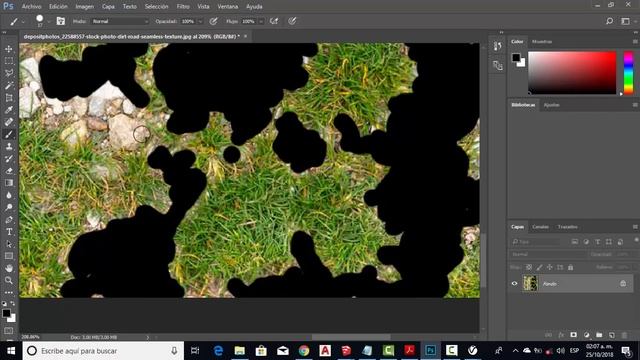The image size is (640, 360).
Task: Open the Modo Normal blend dropdown
Action: click(x=120, y=21)
